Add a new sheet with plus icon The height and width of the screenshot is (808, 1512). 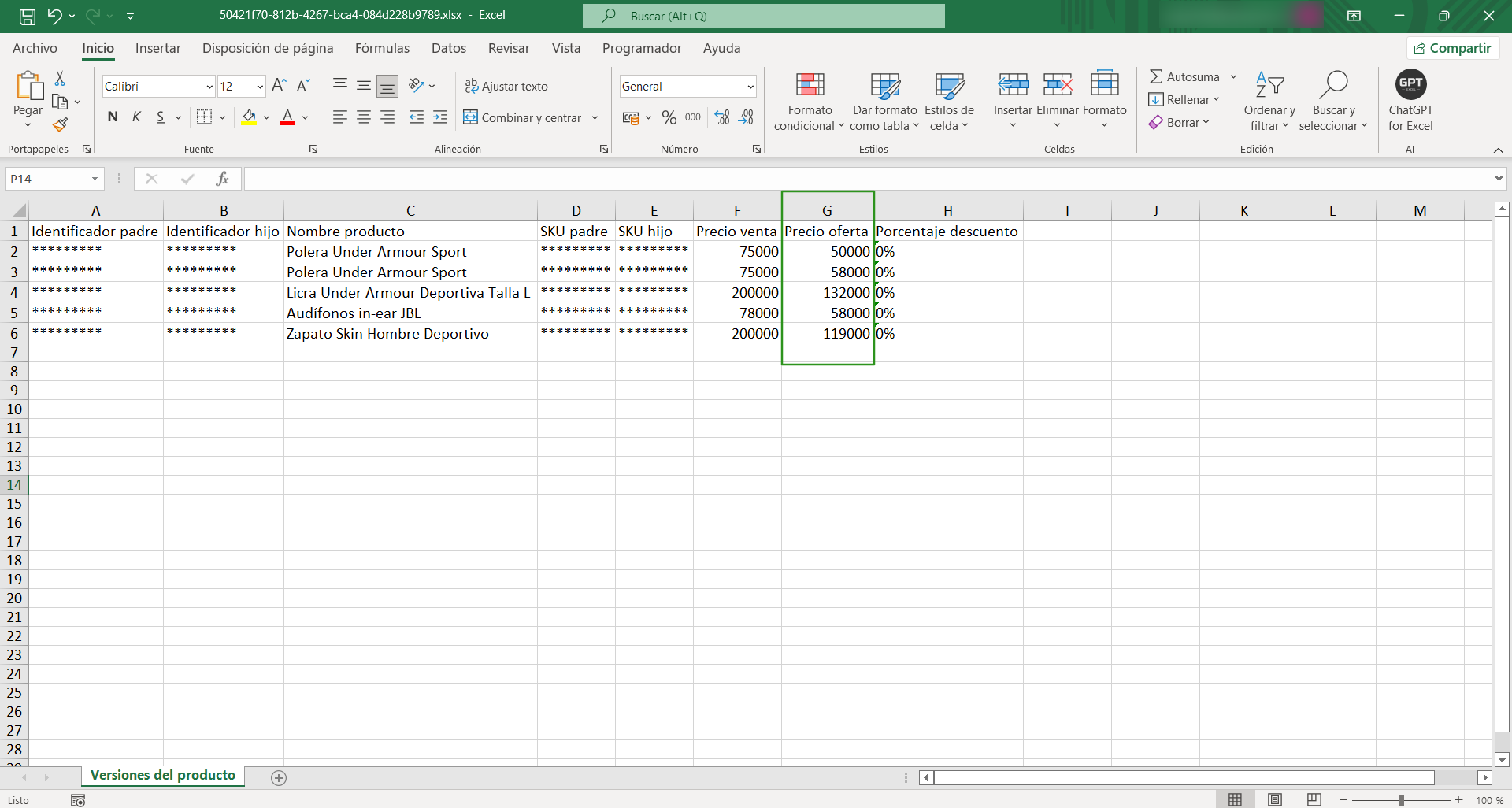(x=279, y=778)
